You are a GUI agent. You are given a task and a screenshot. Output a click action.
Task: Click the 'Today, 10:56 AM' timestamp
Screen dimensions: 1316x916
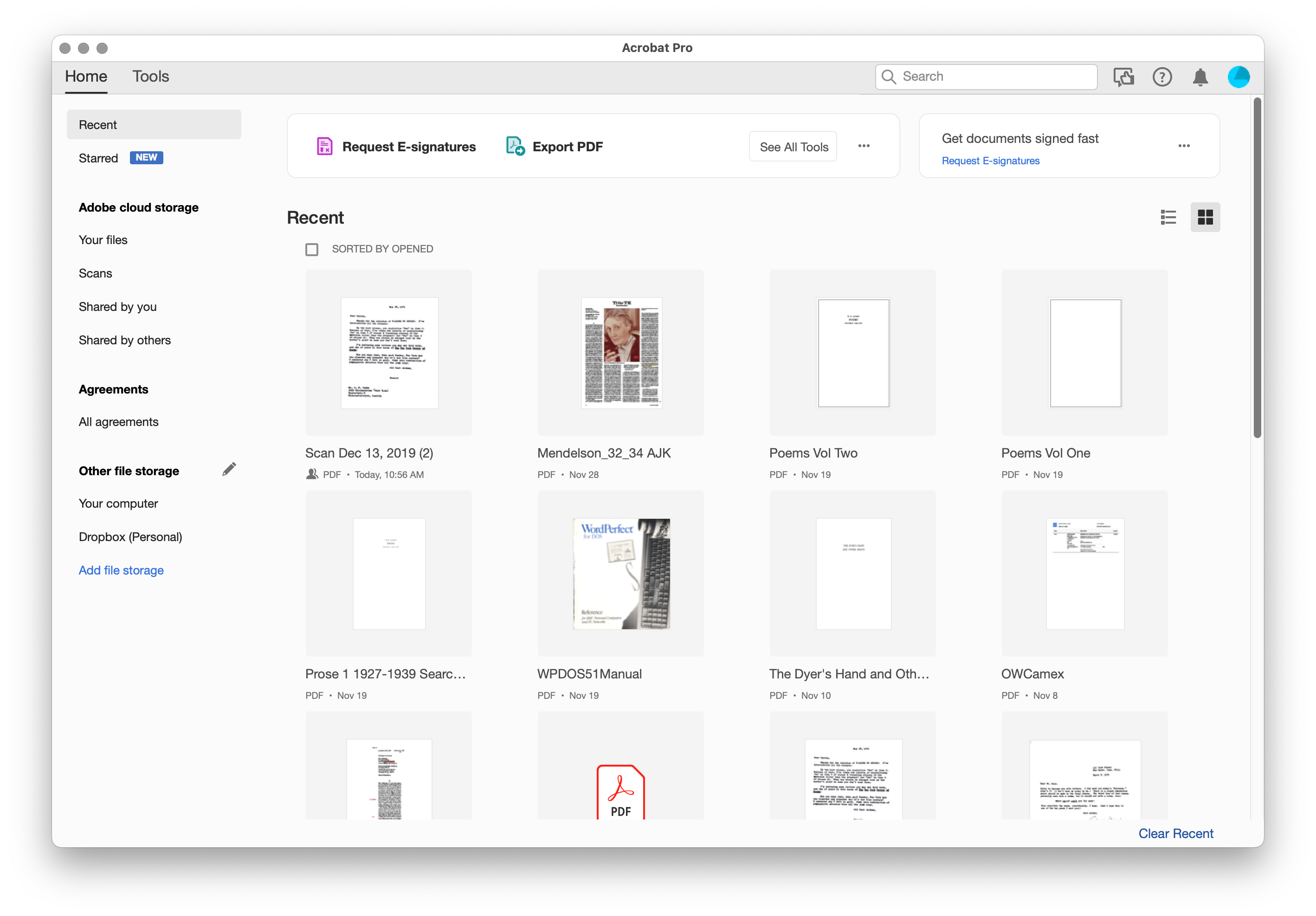pos(389,475)
